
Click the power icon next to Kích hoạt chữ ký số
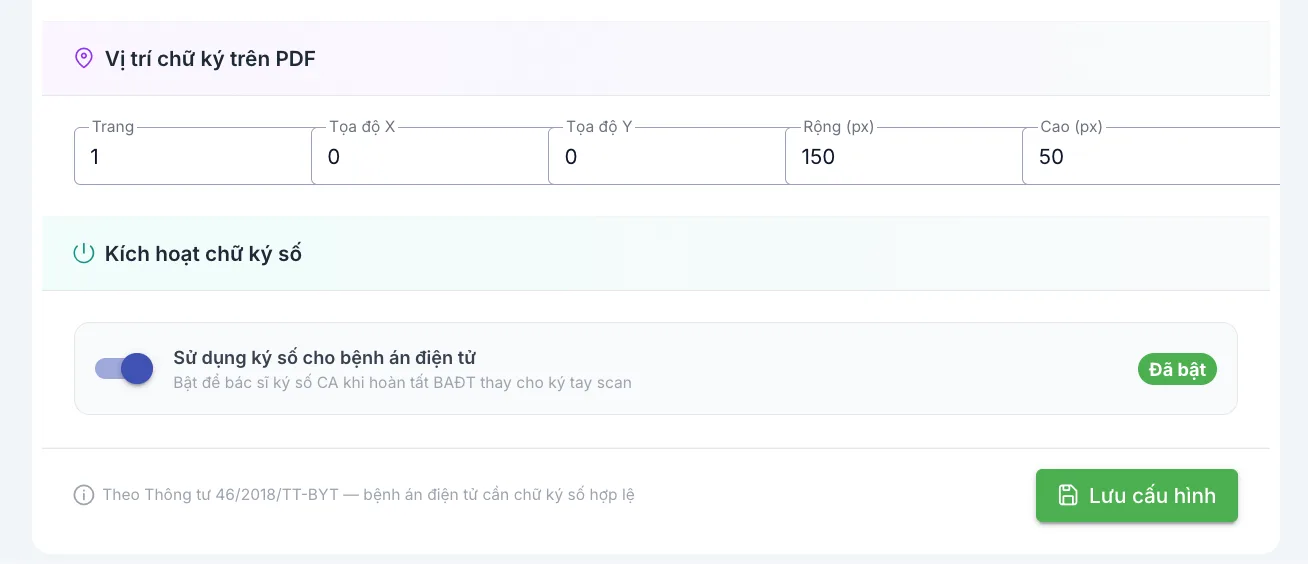[84, 253]
